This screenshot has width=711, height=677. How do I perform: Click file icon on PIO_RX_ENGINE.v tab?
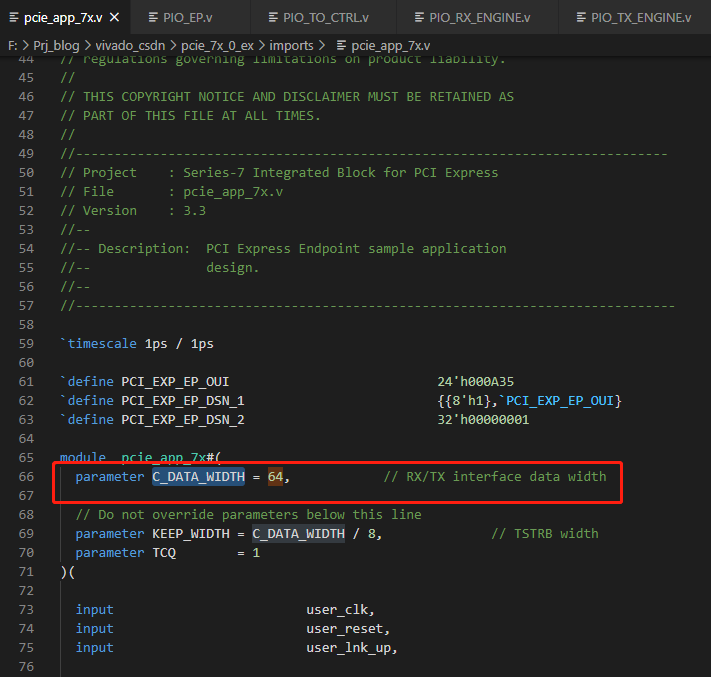coord(419,18)
